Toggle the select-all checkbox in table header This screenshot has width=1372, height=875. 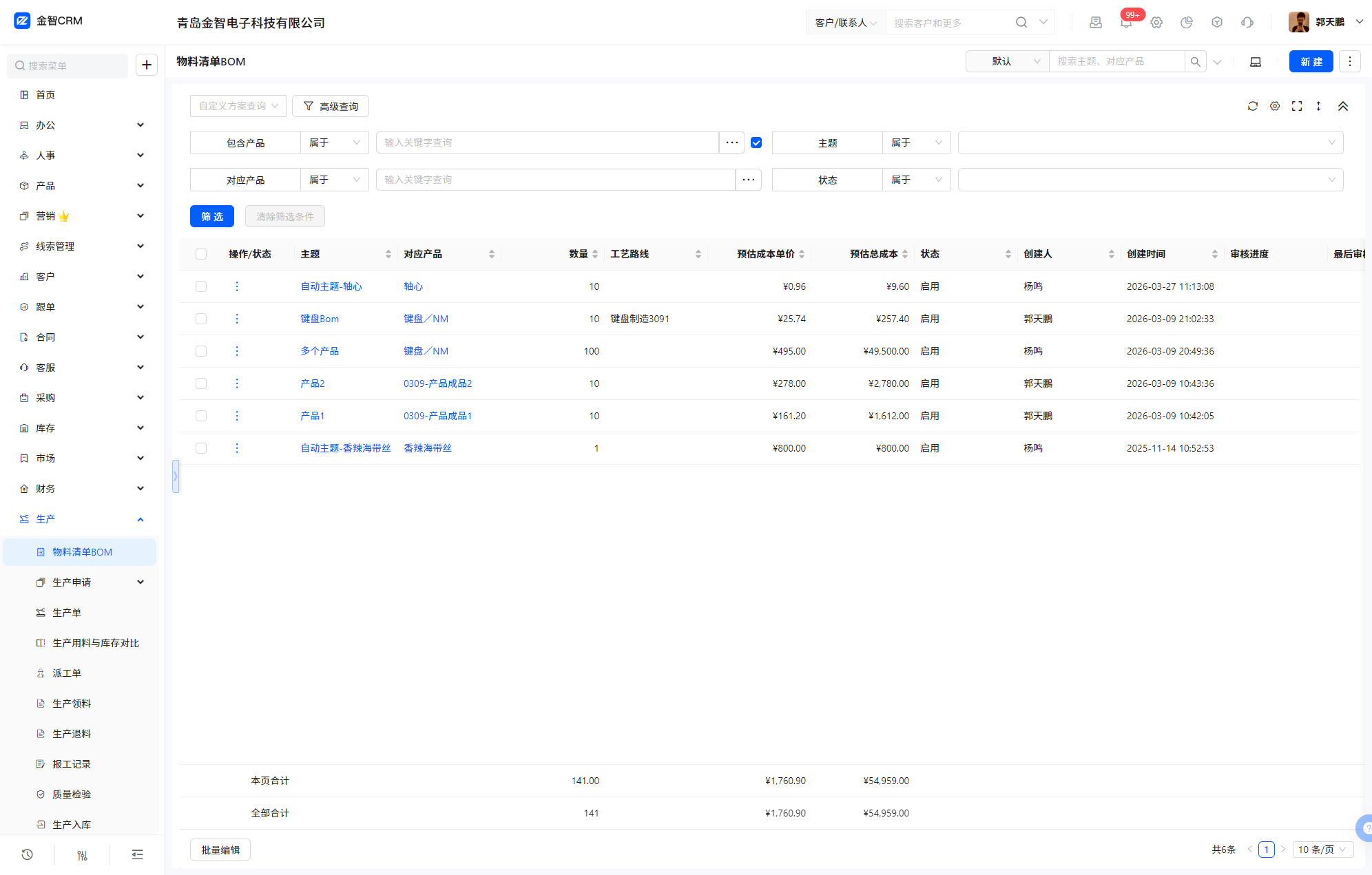pyautogui.click(x=201, y=254)
